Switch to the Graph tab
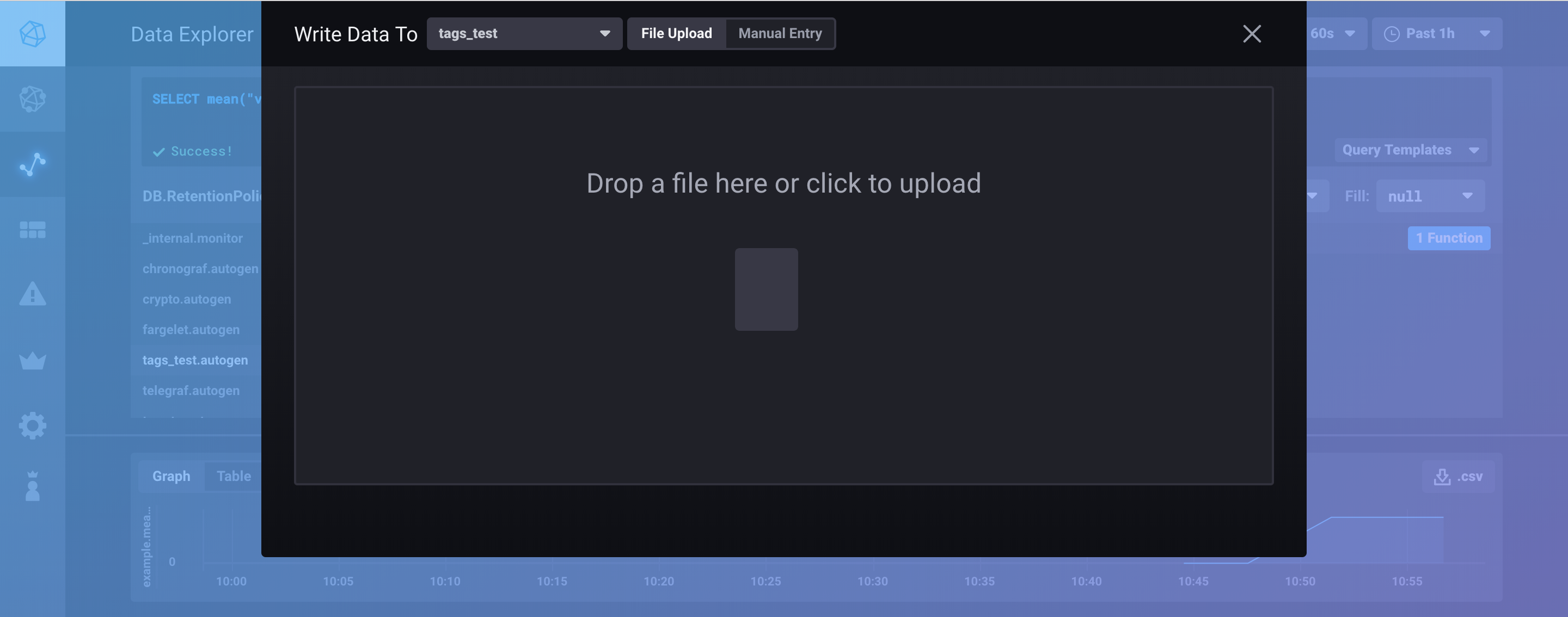Viewport: 1568px width, 617px height. 171,476
